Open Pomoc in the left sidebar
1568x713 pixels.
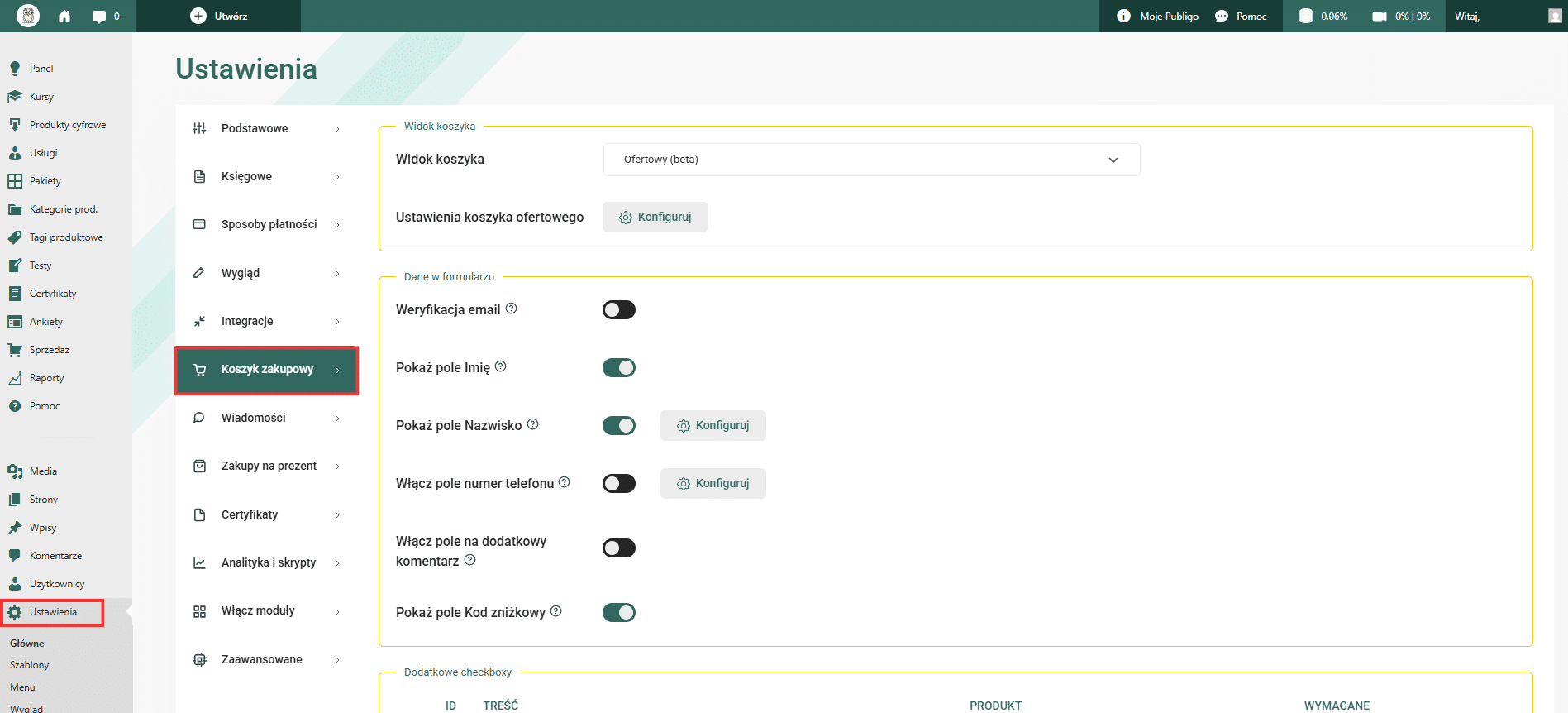coord(45,406)
